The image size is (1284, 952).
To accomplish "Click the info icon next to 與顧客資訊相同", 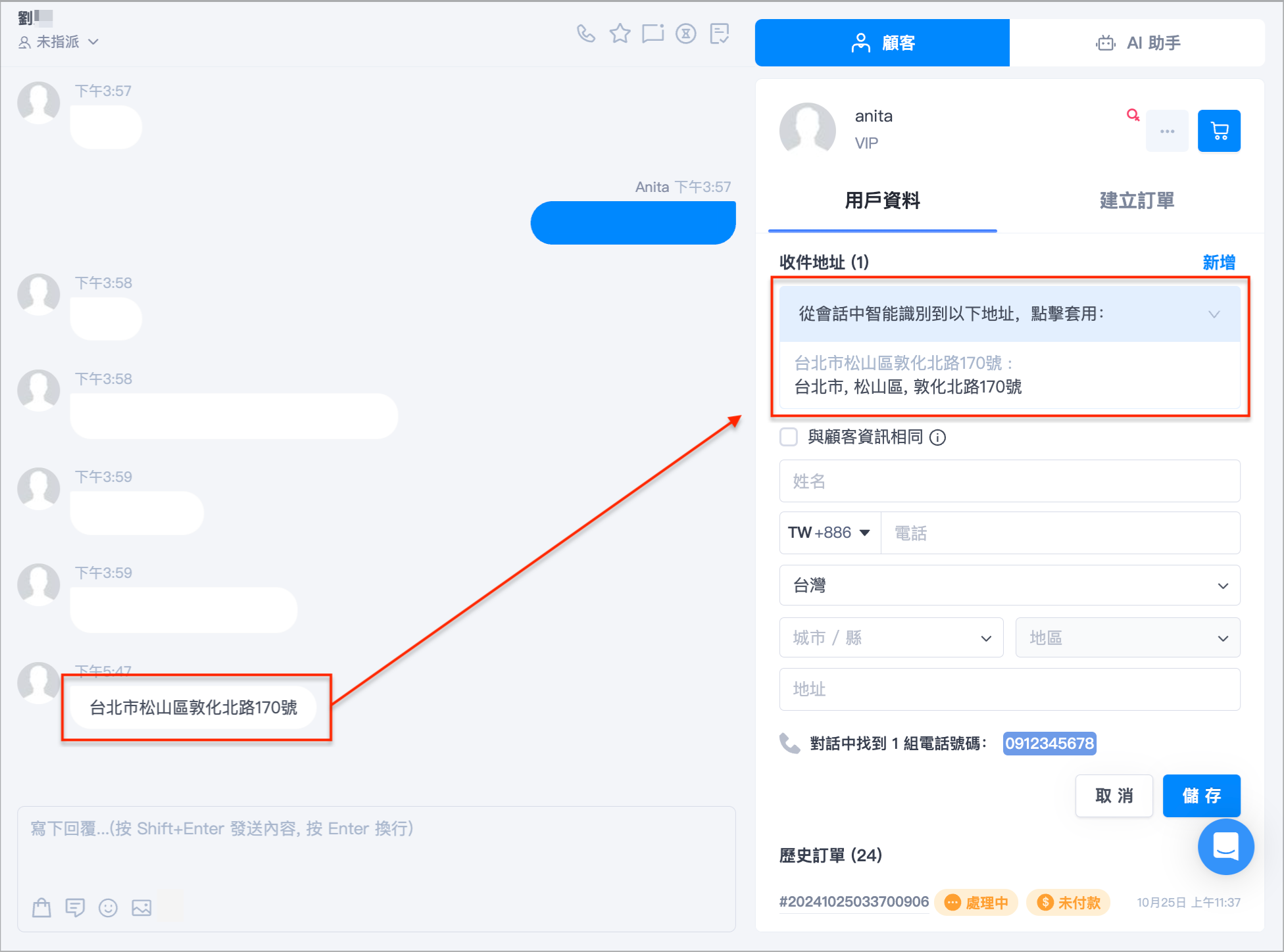I will pyautogui.click(x=937, y=437).
